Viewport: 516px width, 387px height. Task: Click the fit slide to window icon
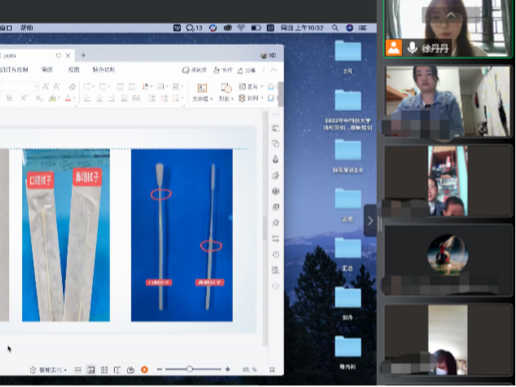(x=272, y=370)
